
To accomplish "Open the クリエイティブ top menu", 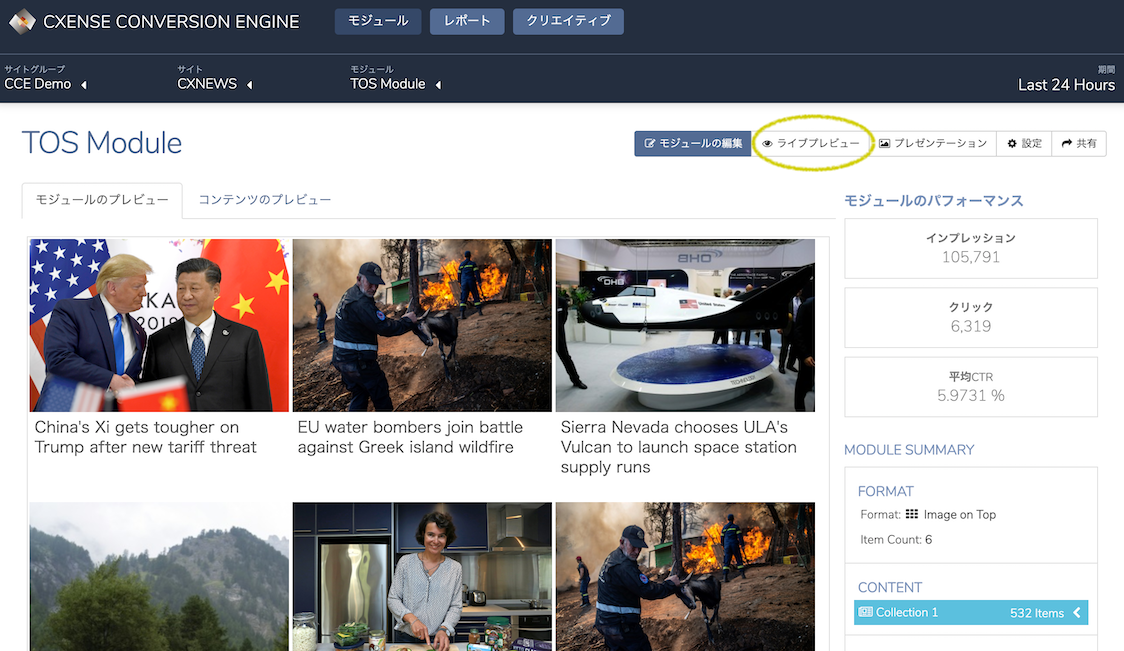I will click(x=568, y=22).
